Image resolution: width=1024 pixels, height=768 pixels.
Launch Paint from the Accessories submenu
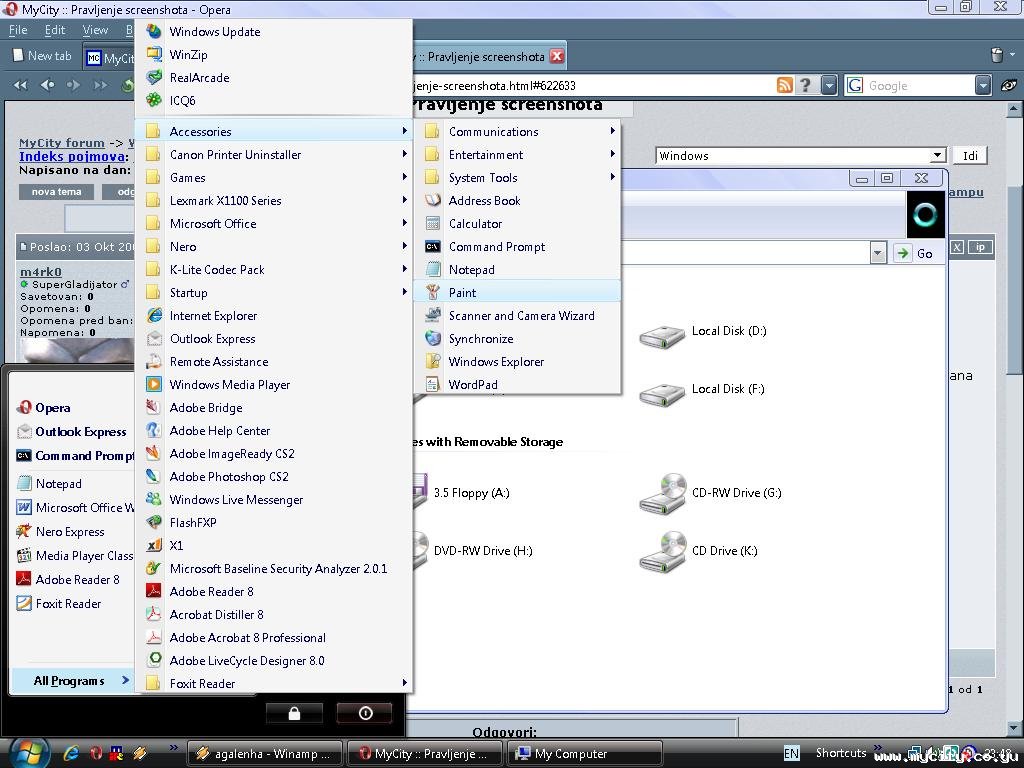point(462,293)
